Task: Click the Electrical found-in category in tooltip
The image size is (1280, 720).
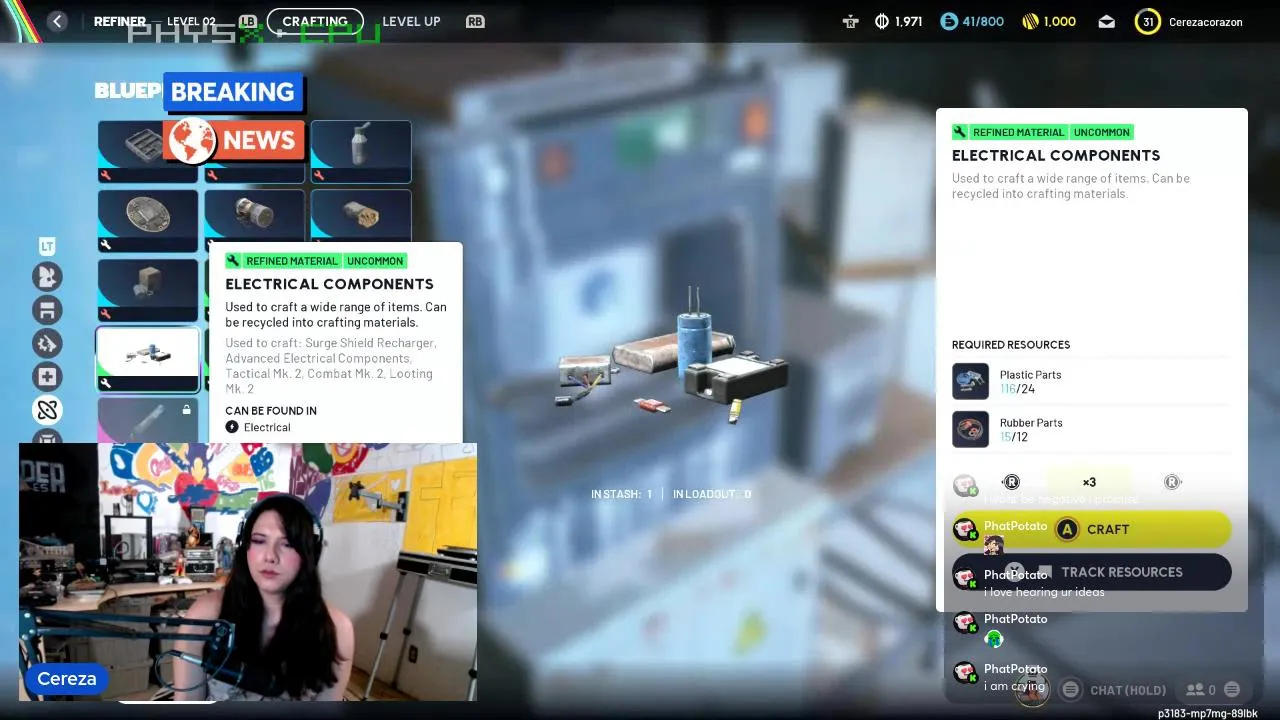Action: point(258,427)
